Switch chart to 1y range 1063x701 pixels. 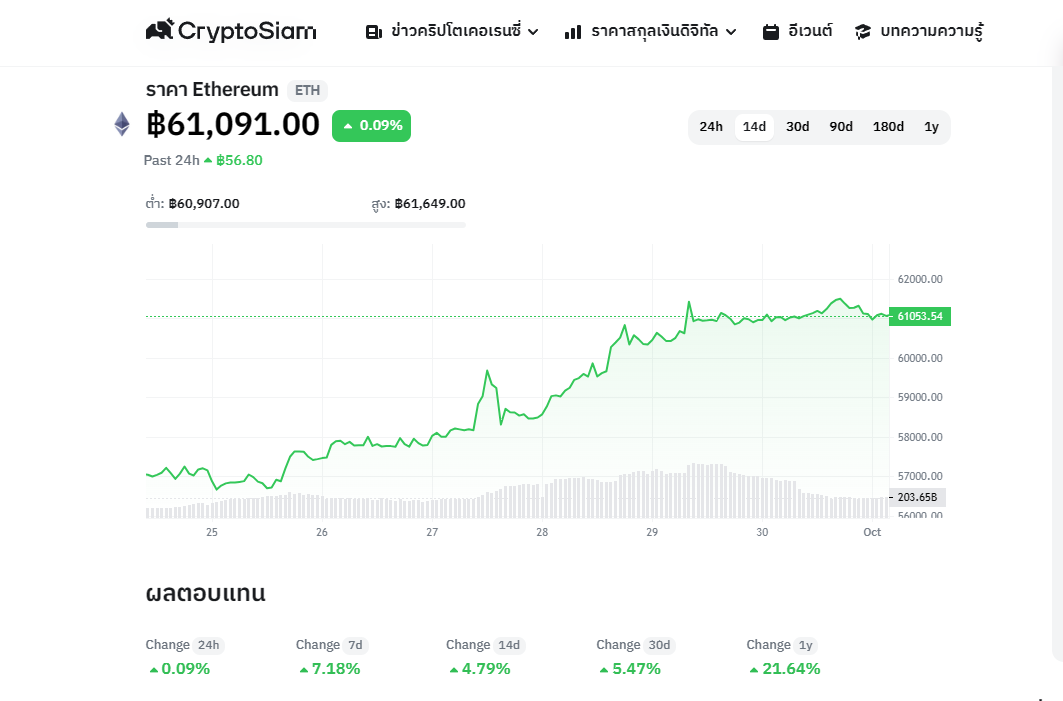931,127
